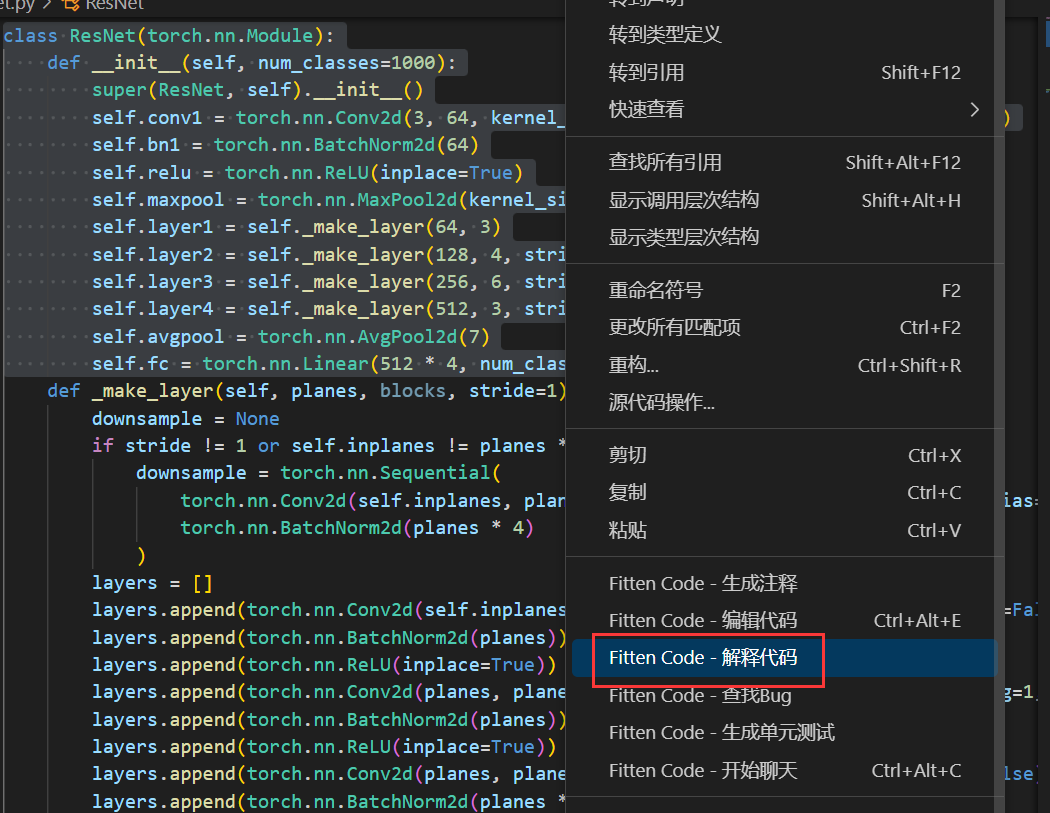Select 转到类型定义 from context menu
This screenshot has width=1050, height=813.
click(665, 35)
